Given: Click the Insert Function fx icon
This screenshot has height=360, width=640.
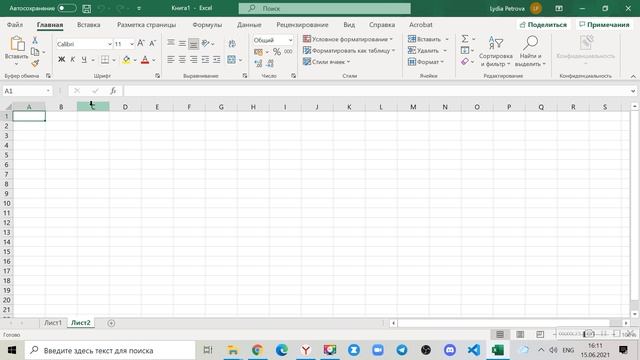Looking at the screenshot, I should tap(113, 91).
